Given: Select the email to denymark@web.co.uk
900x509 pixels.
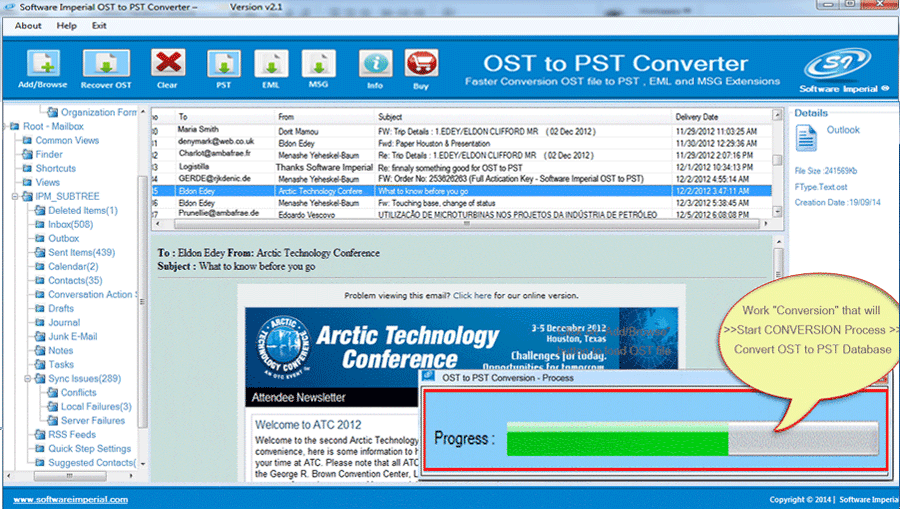Looking at the screenshot, I should (x=461, y=143).
